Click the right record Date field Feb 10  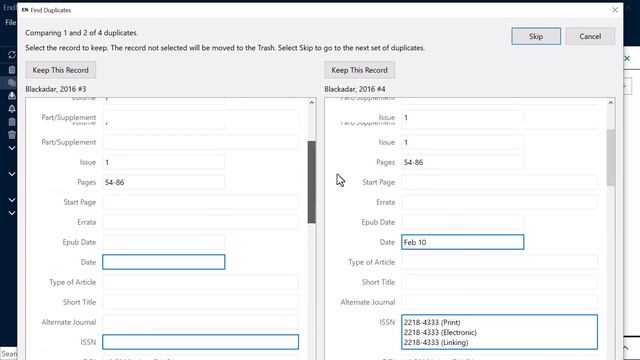coord(462,242)
